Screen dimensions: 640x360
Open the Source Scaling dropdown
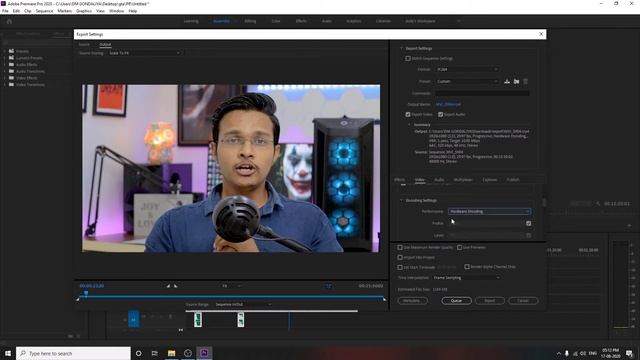point(144,53)
